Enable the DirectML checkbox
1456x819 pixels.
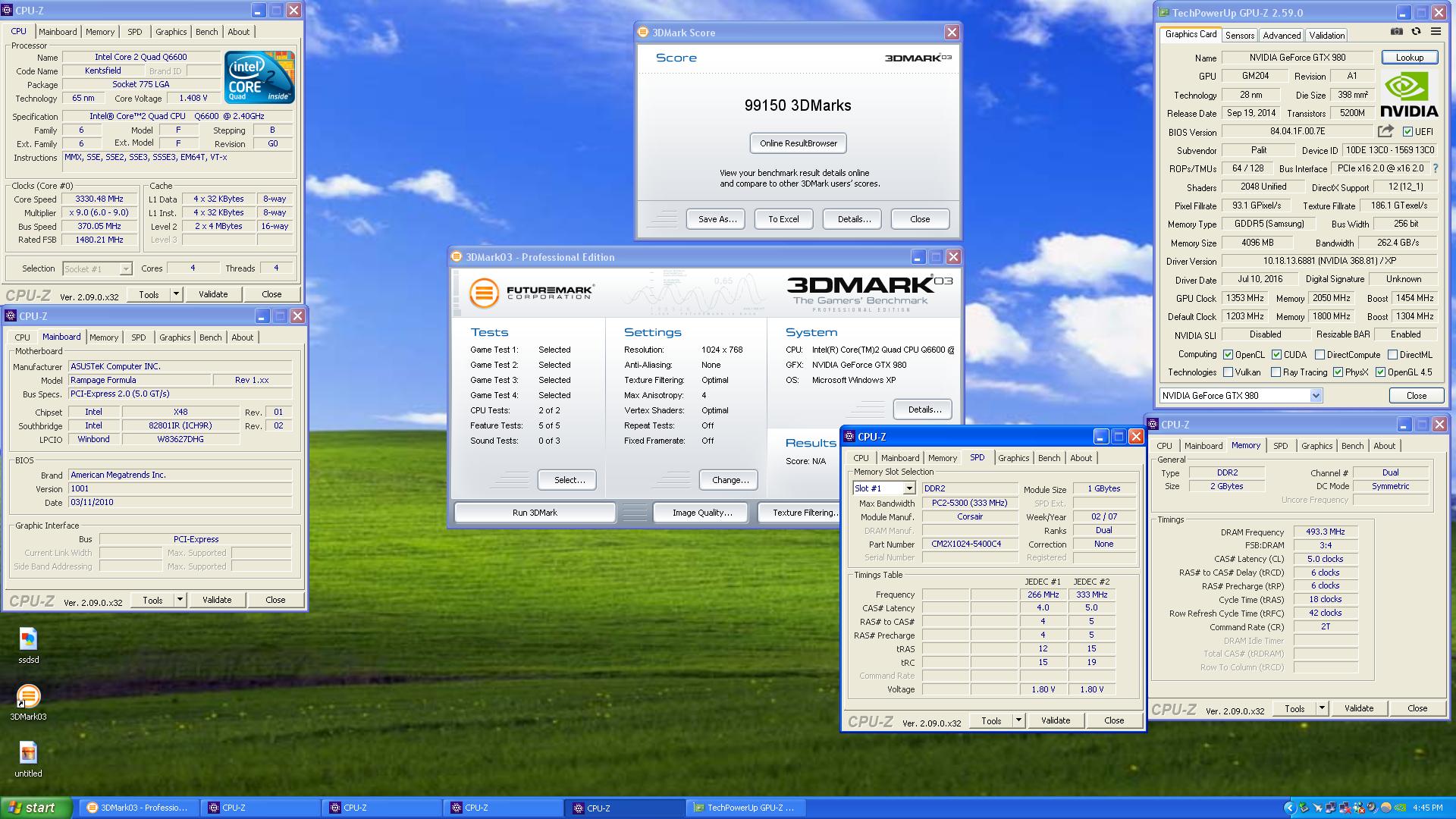[1392, 354]
